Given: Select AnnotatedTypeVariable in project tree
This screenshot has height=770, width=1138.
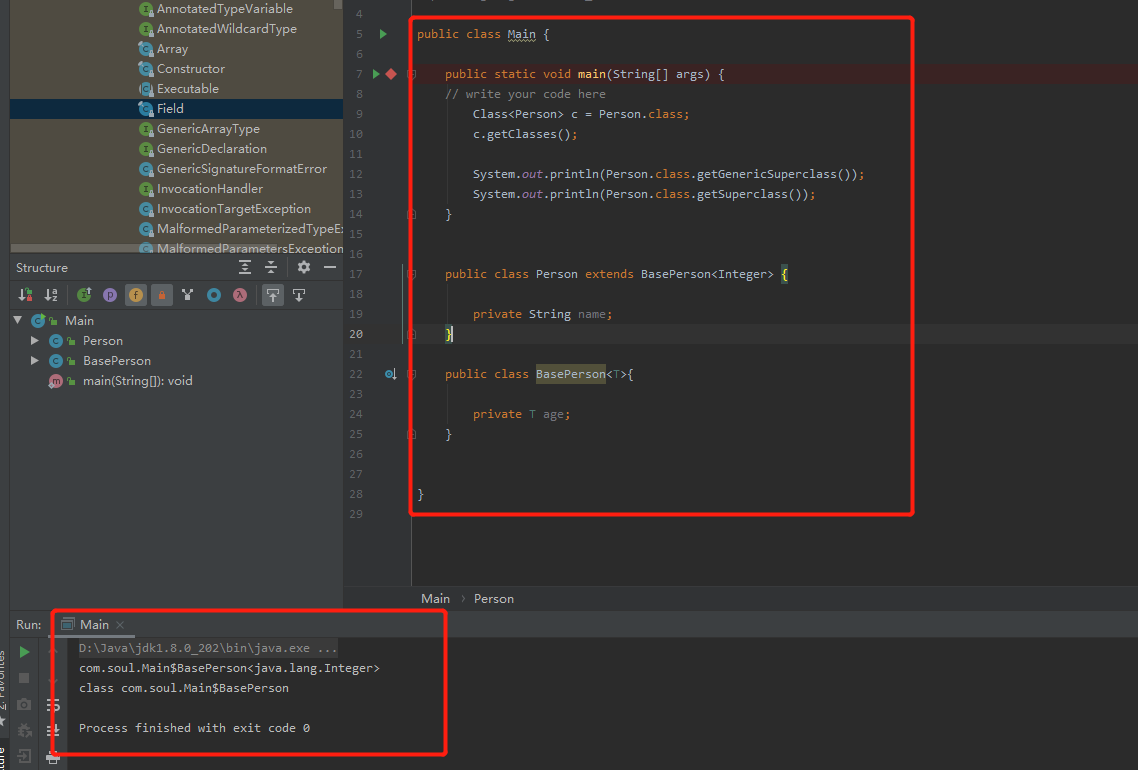Looking at the screenshot, I should click(224, 9).
